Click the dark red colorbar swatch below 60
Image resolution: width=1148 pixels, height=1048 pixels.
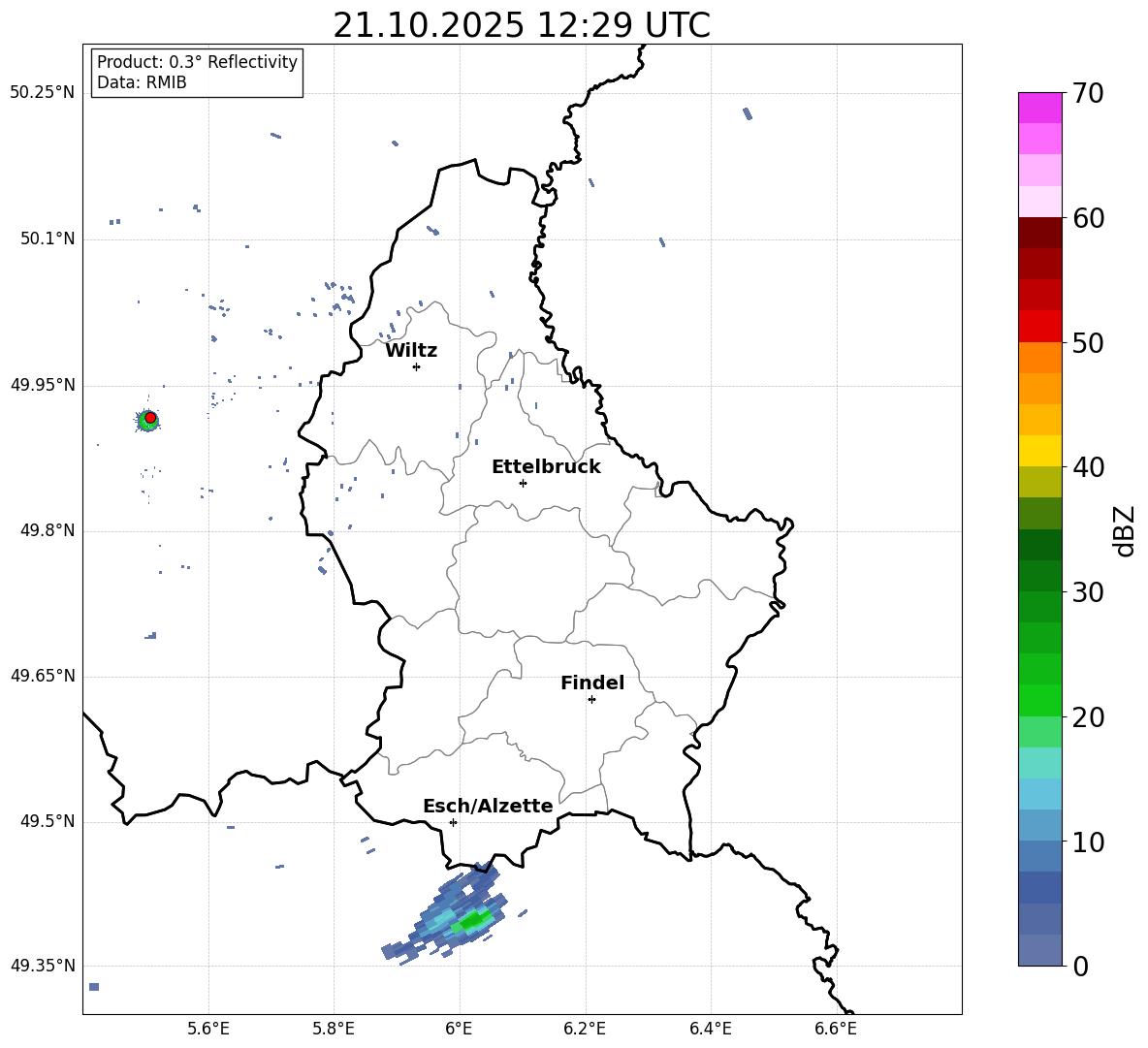(1040, 233)
